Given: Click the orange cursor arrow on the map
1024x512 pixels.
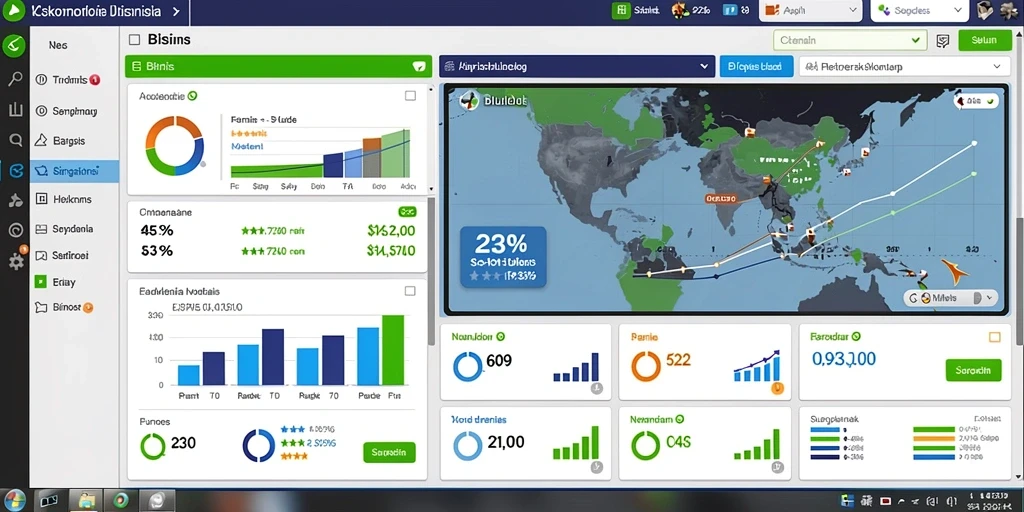Looking at the screenshot, I should coord(954,271).
